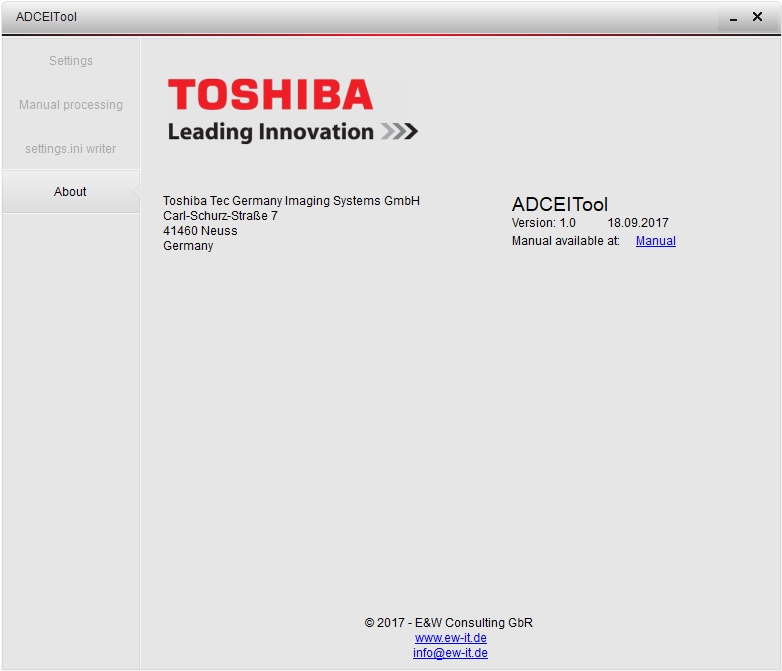
Task: Open the Manual hyperlink
Action: [x=655, y=241]
